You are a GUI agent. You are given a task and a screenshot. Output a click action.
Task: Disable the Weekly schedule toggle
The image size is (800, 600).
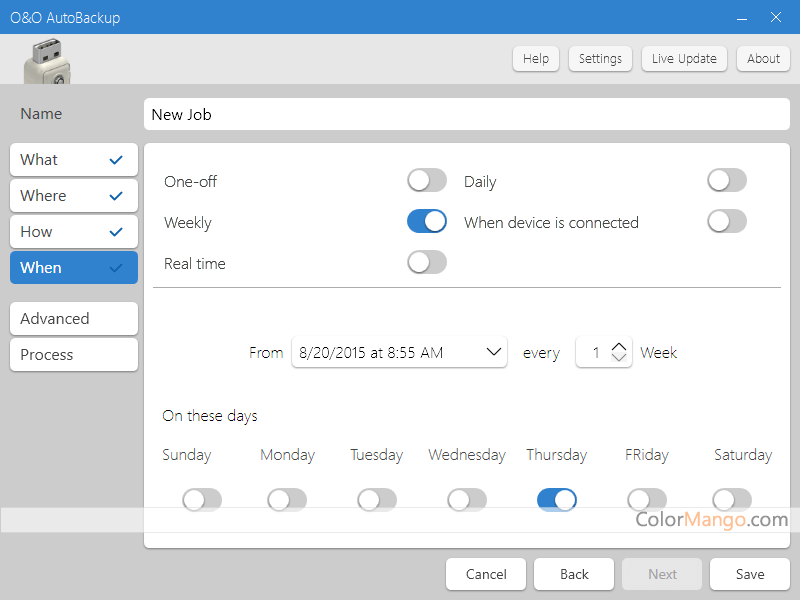point(426,222)
